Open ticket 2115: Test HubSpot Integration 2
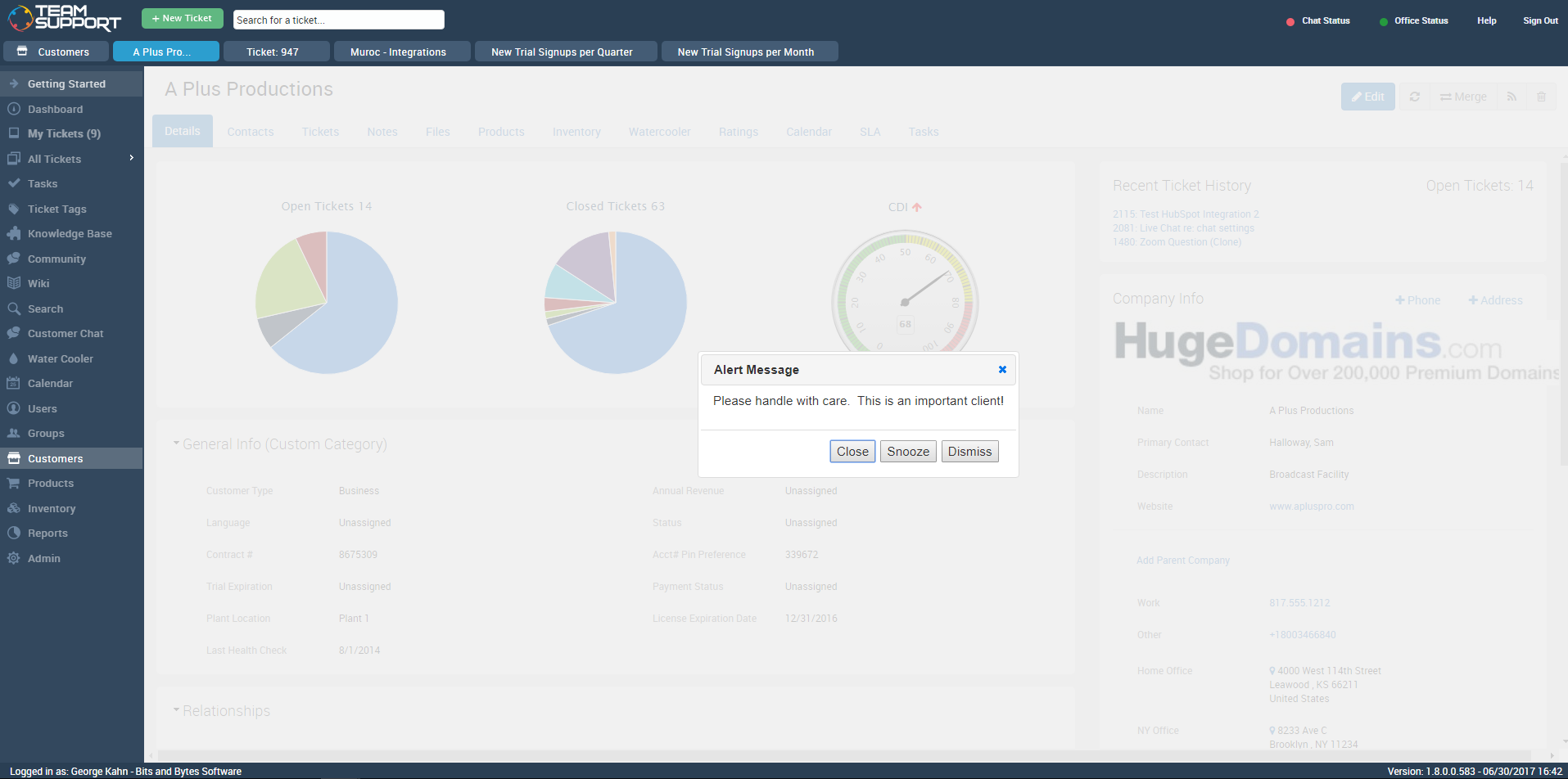This screenshot has width=1568, height=779. tap(1186, 214)
